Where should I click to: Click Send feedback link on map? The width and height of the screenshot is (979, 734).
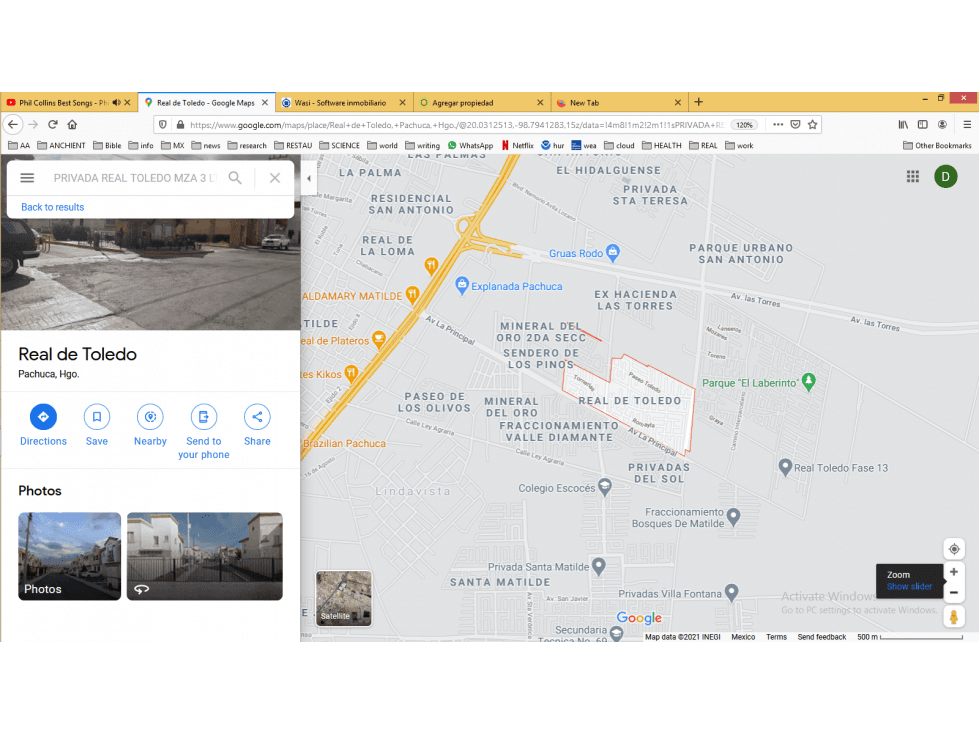tap(822, 637)
